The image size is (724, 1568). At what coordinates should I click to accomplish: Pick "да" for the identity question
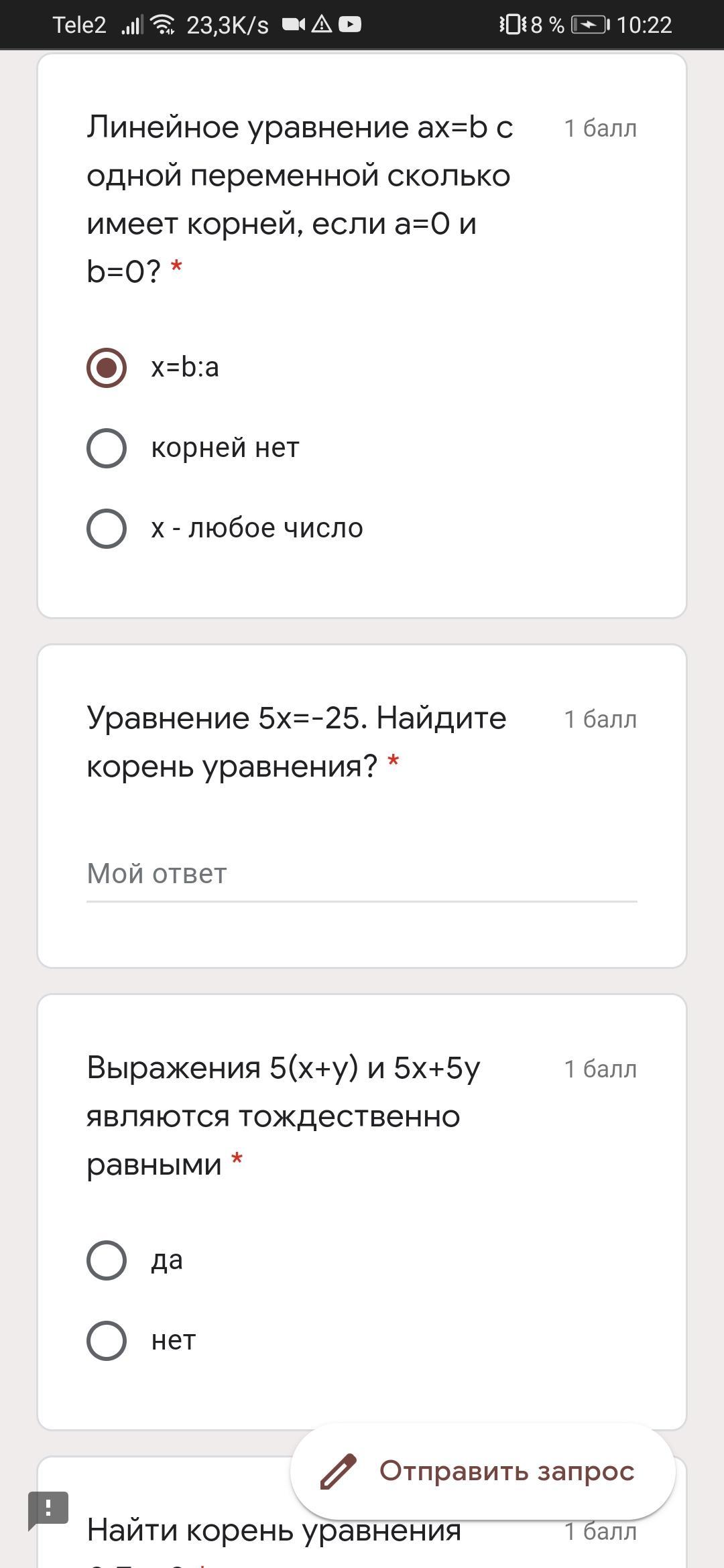click(x=107, y=1260)
